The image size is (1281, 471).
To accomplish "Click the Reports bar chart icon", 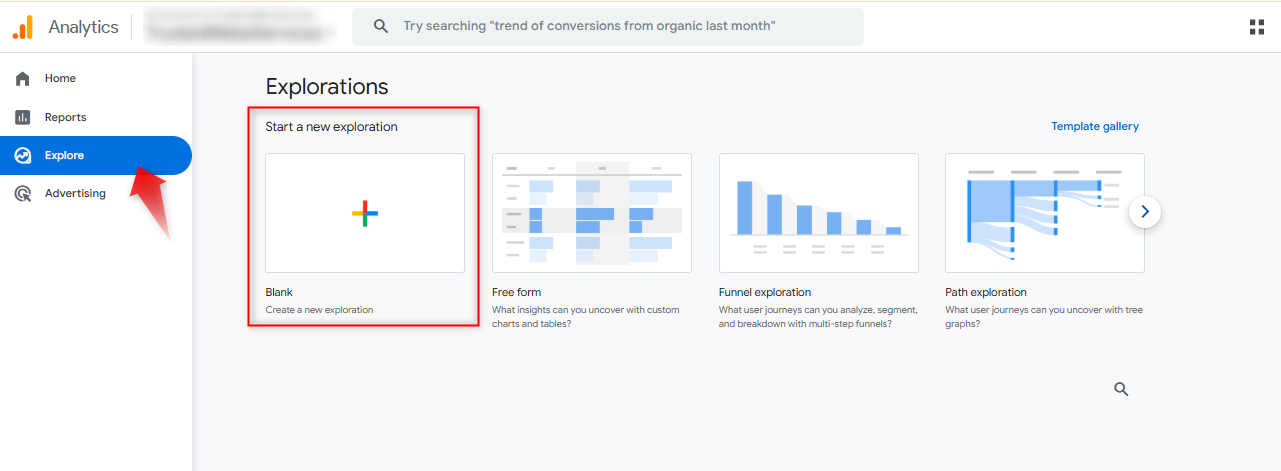I will tap(23, 117).
